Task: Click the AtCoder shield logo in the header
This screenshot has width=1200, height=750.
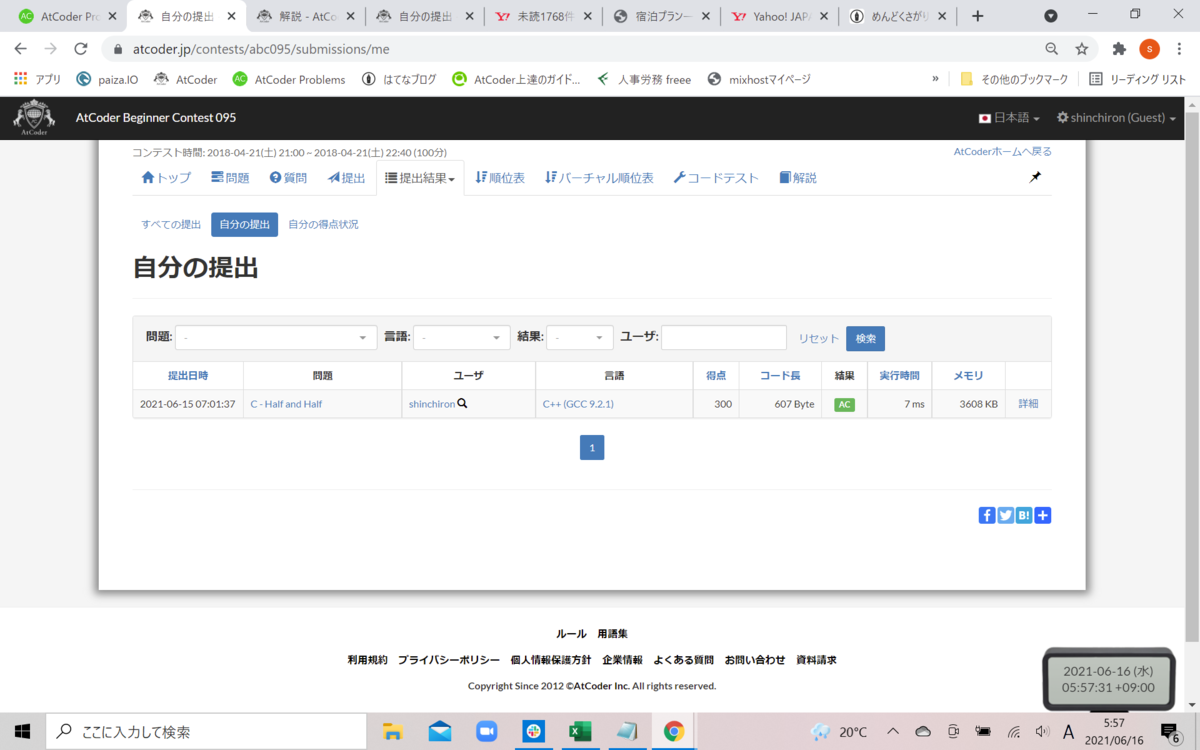Action: [33, 117]
